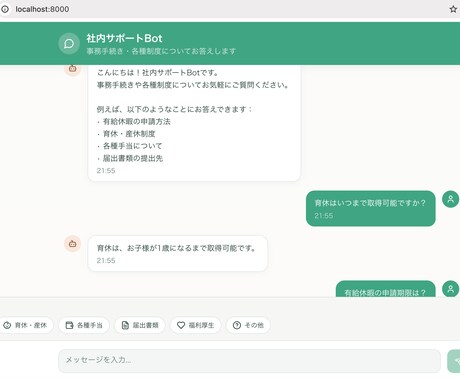The image size is (460, 380).
Task: Bookmark page with the star icon
Action: click(453, 9)
